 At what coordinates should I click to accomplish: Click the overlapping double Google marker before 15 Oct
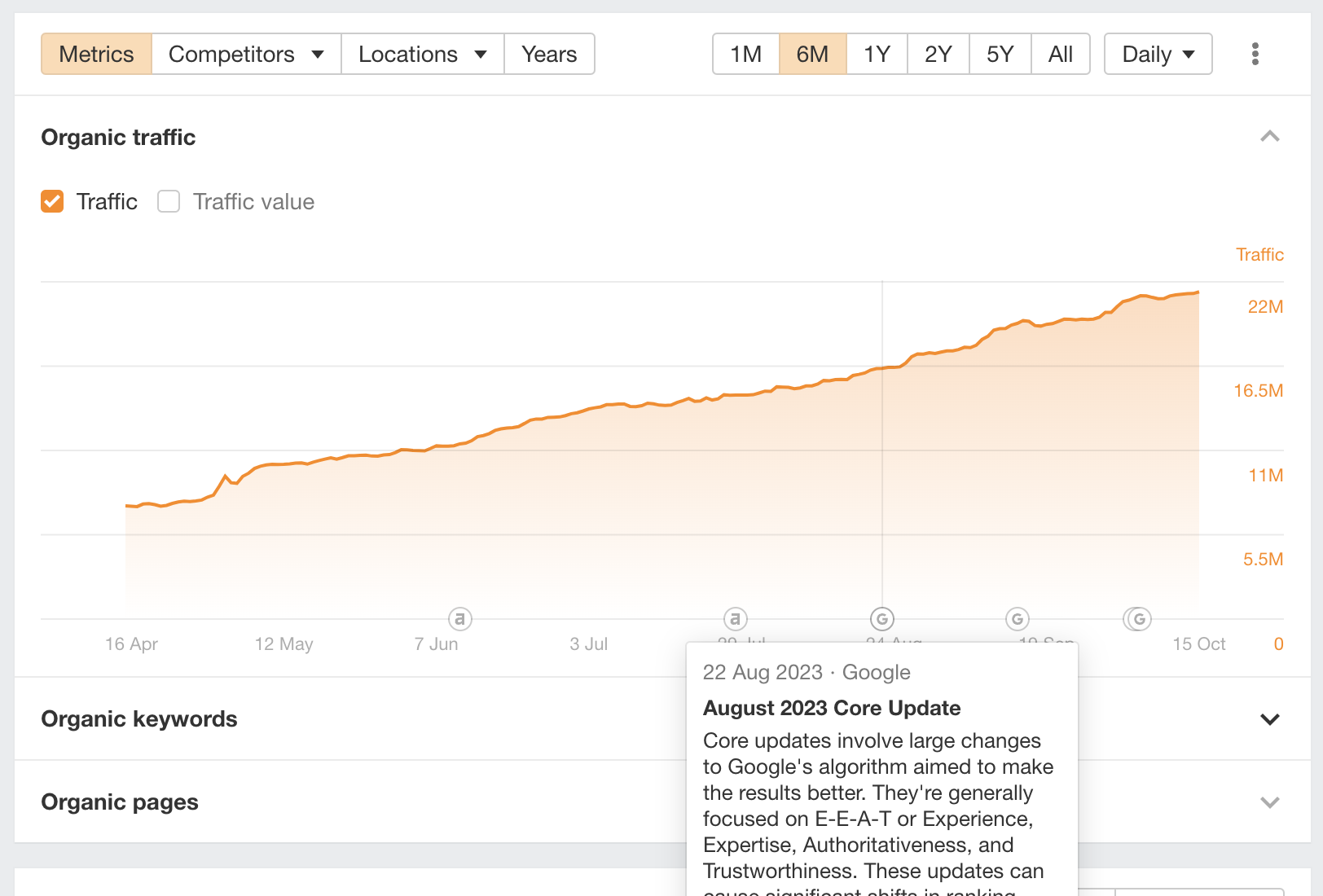click(x=1137, y=619)
